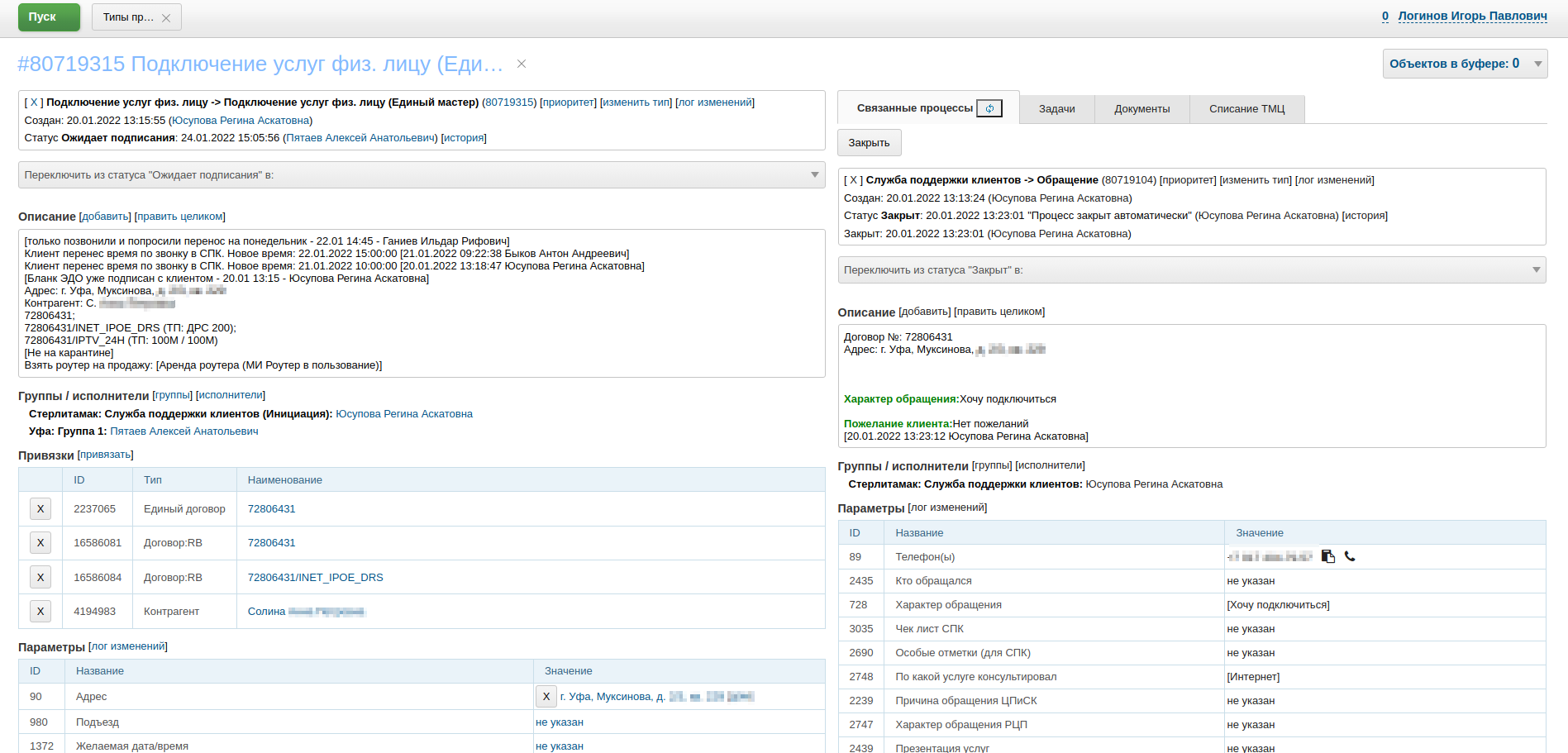Click 'не указан' for Желаемая дата/время
1568x753 pixels.
(560, 746)
